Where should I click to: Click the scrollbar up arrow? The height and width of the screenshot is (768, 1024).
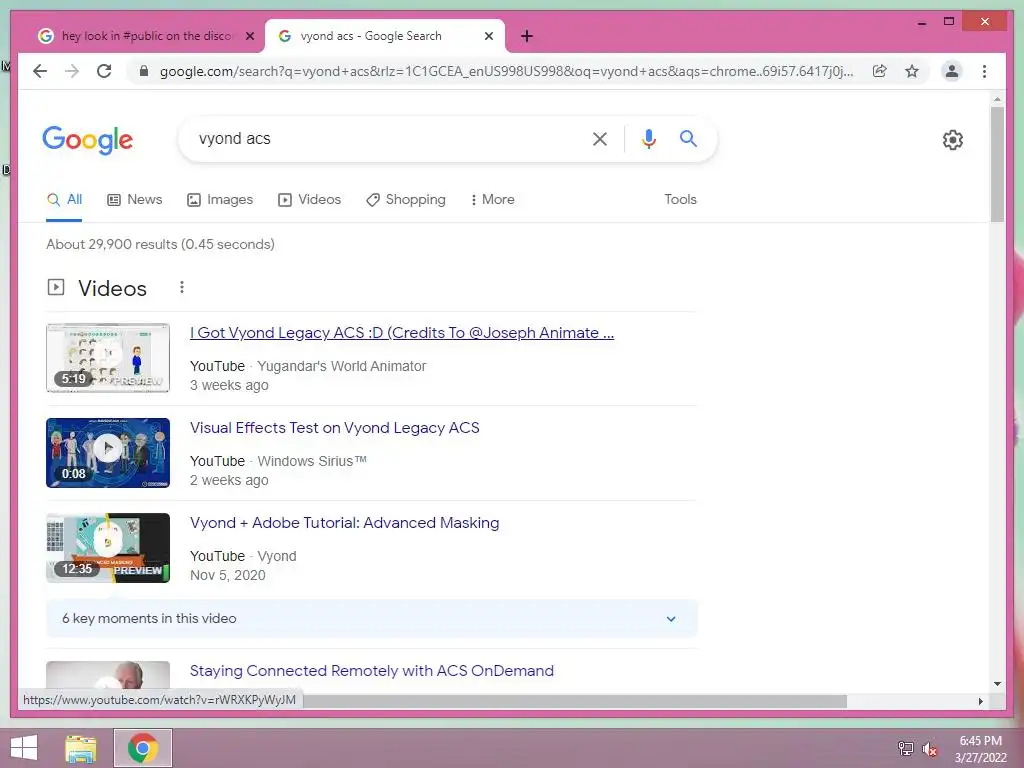pyautogui.click(x=997, y=99)
